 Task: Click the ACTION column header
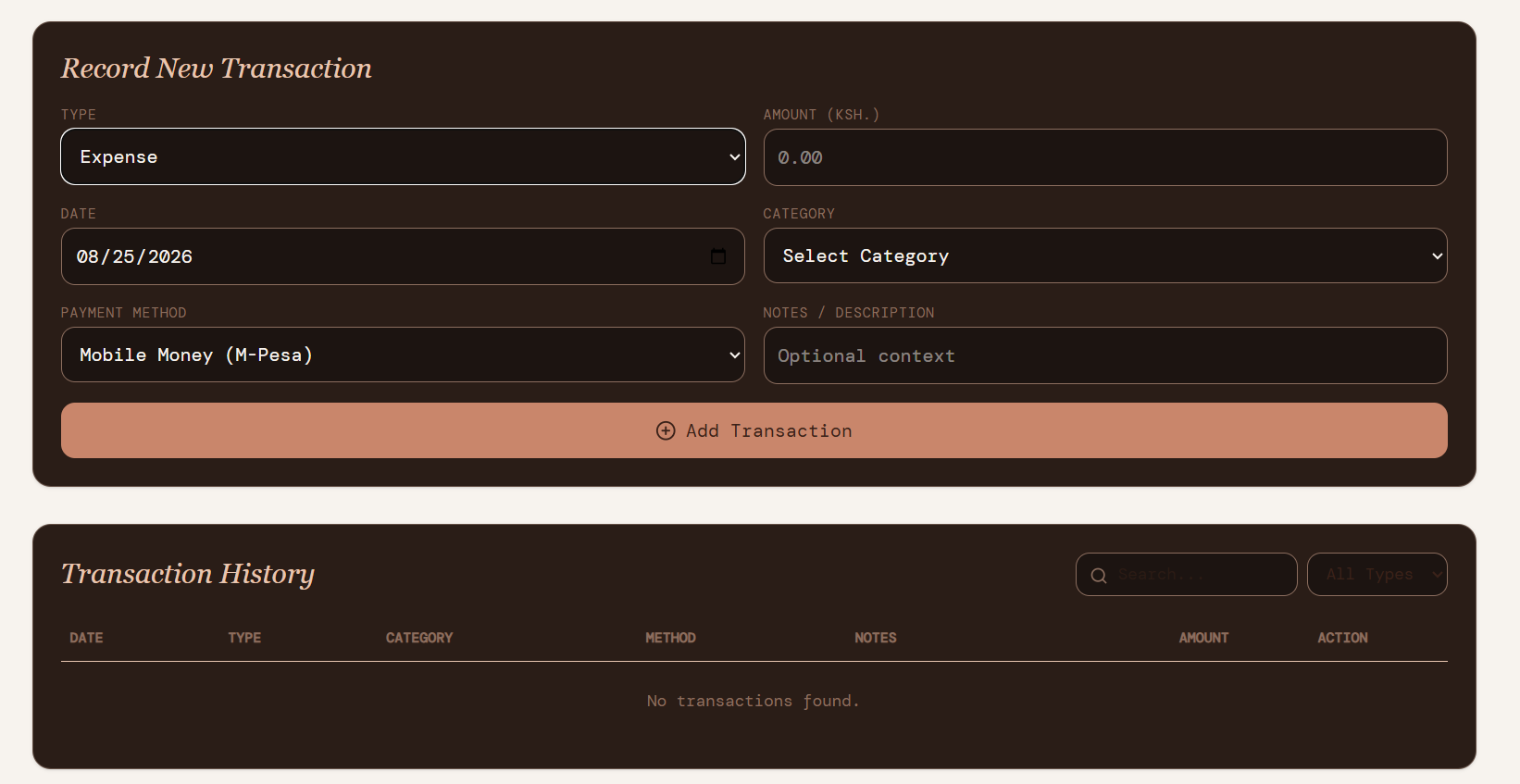click(1342, 638)
